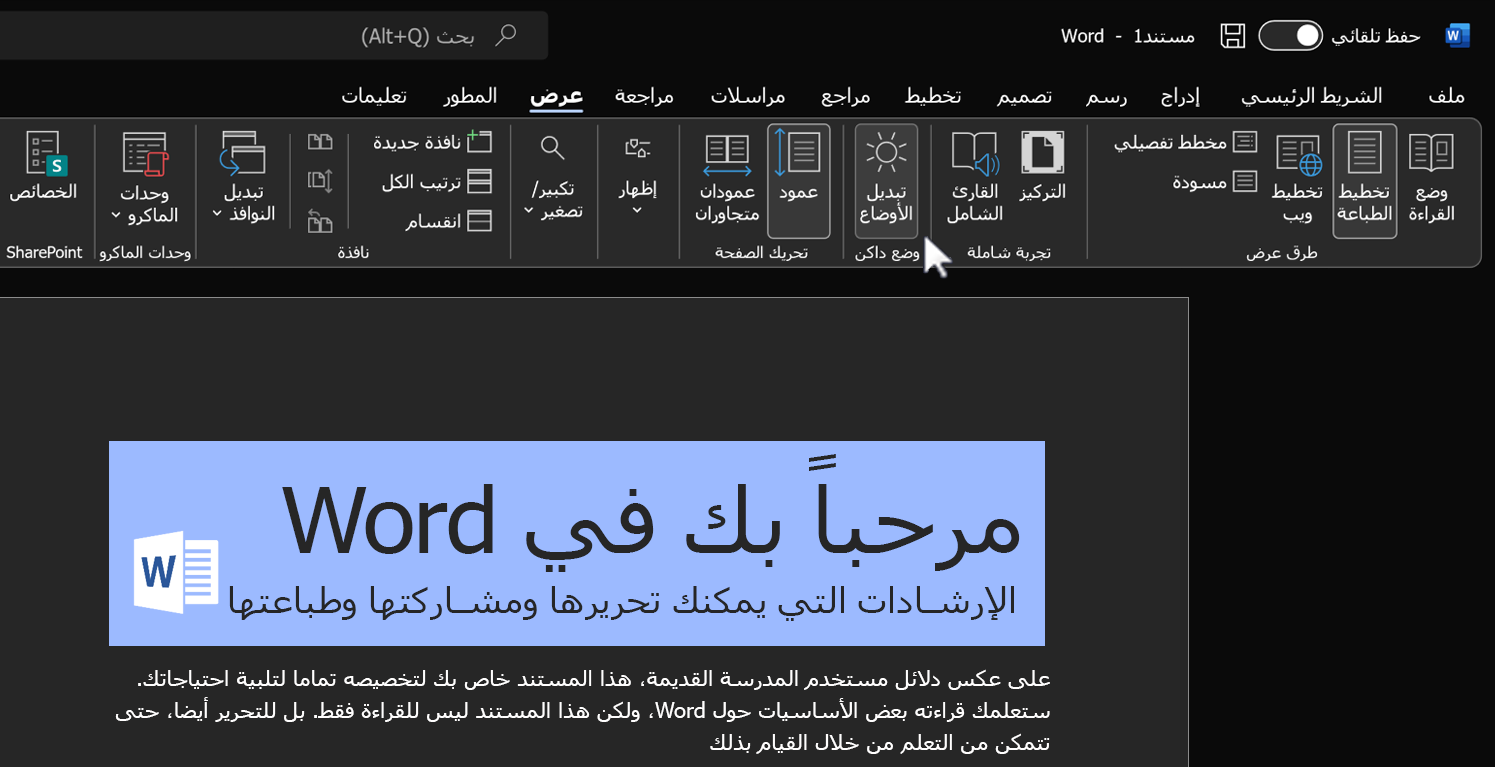Click the Show (إظهار) icon

(x=638, y=148)
